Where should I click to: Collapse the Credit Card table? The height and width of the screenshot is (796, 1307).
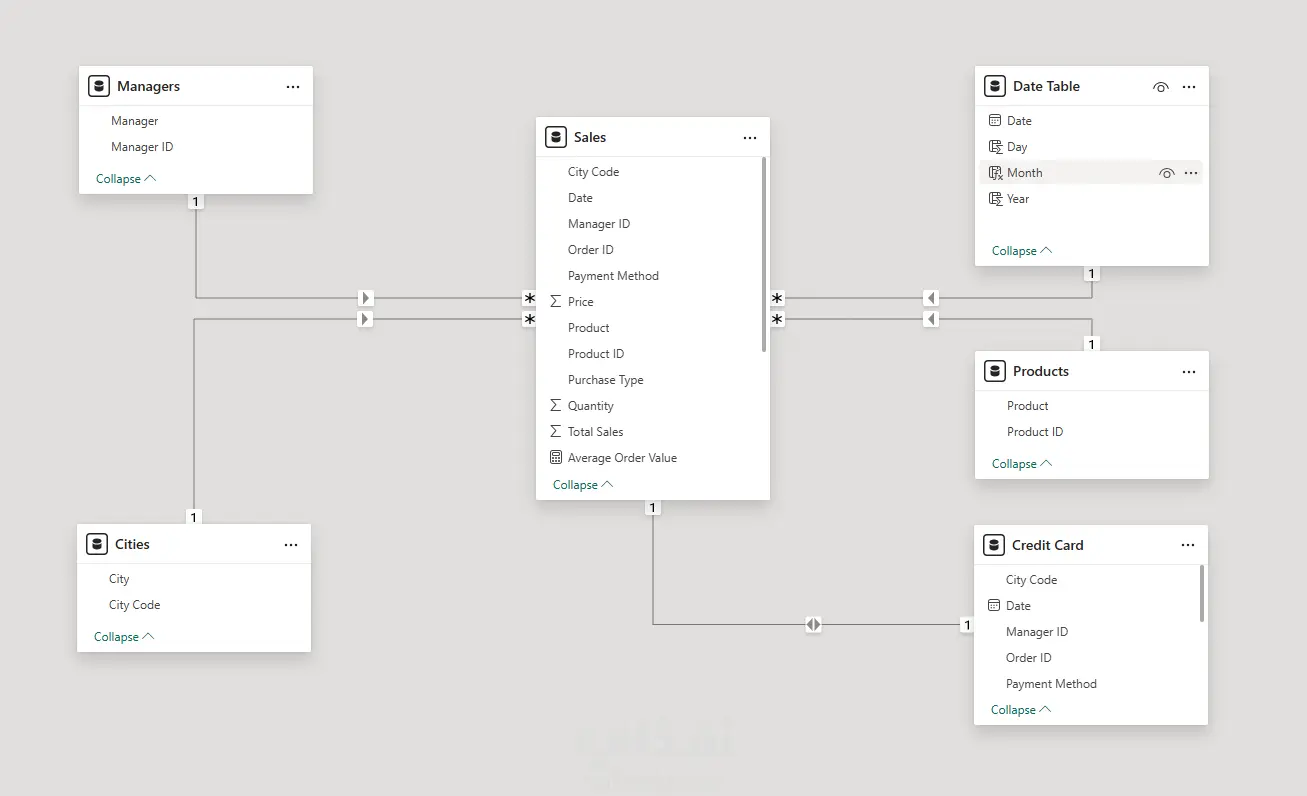[1021, 710]
